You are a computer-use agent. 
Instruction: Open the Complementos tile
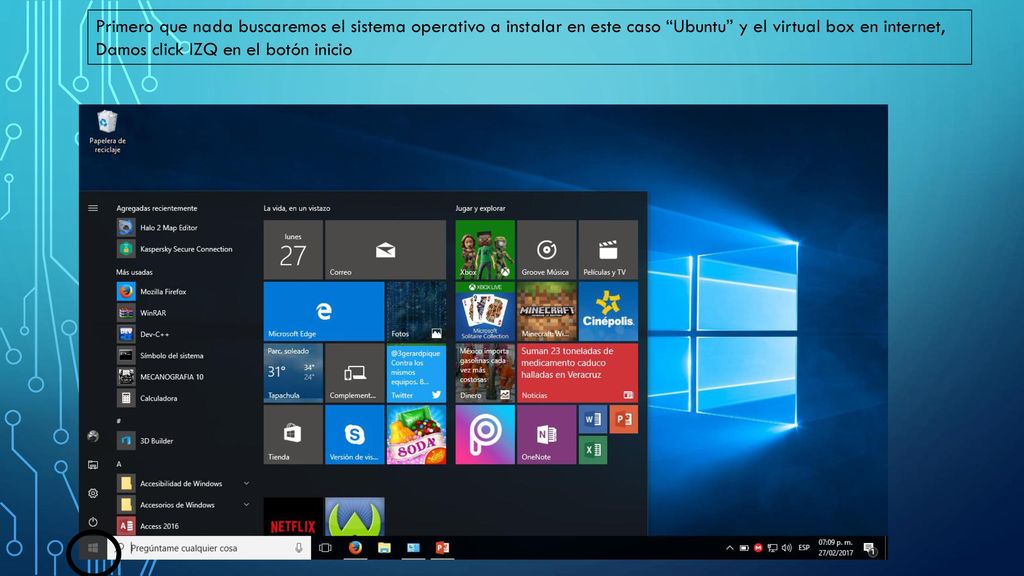pyautogui.click(x=355, y=373)
